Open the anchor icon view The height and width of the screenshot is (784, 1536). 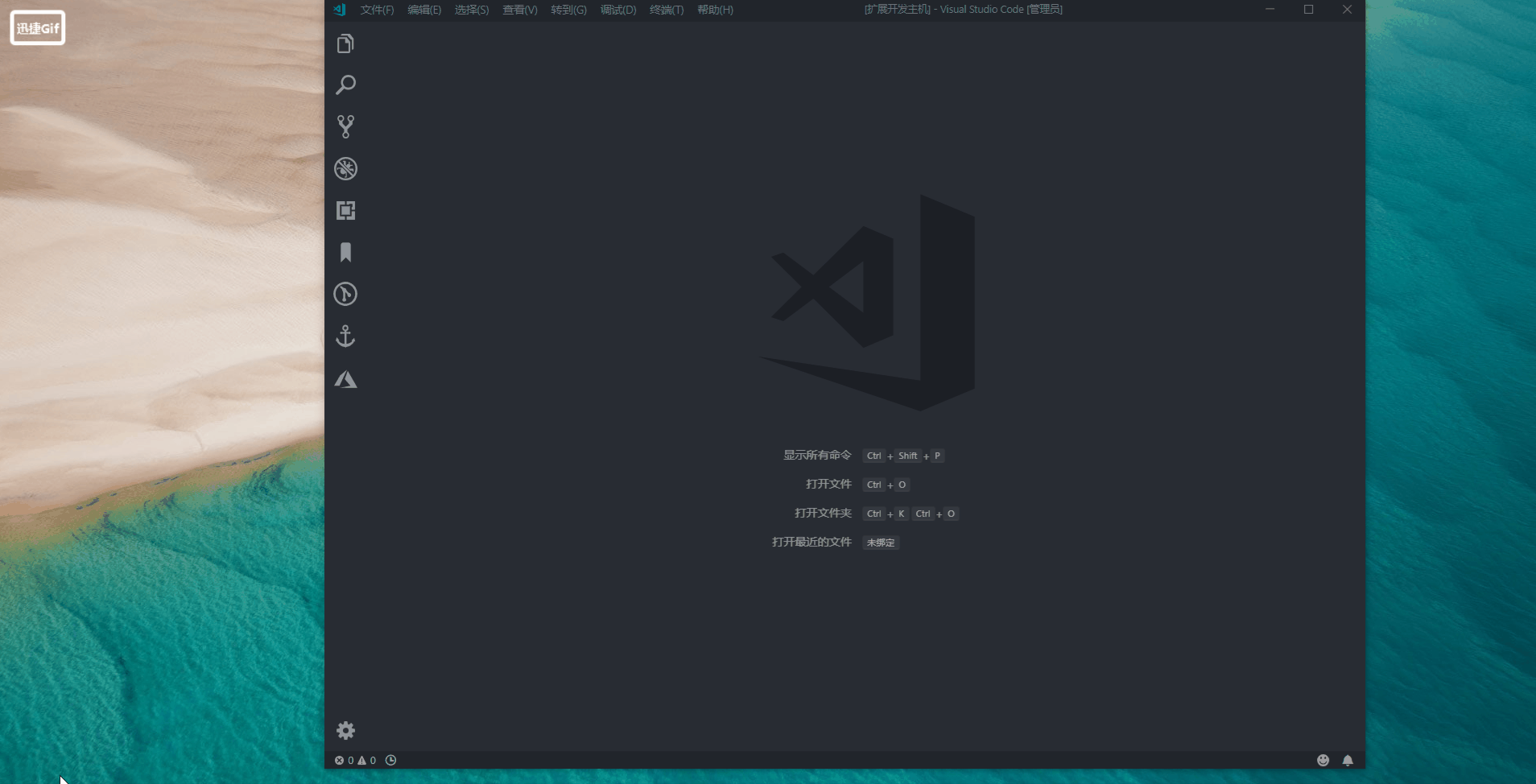point(345,336)
